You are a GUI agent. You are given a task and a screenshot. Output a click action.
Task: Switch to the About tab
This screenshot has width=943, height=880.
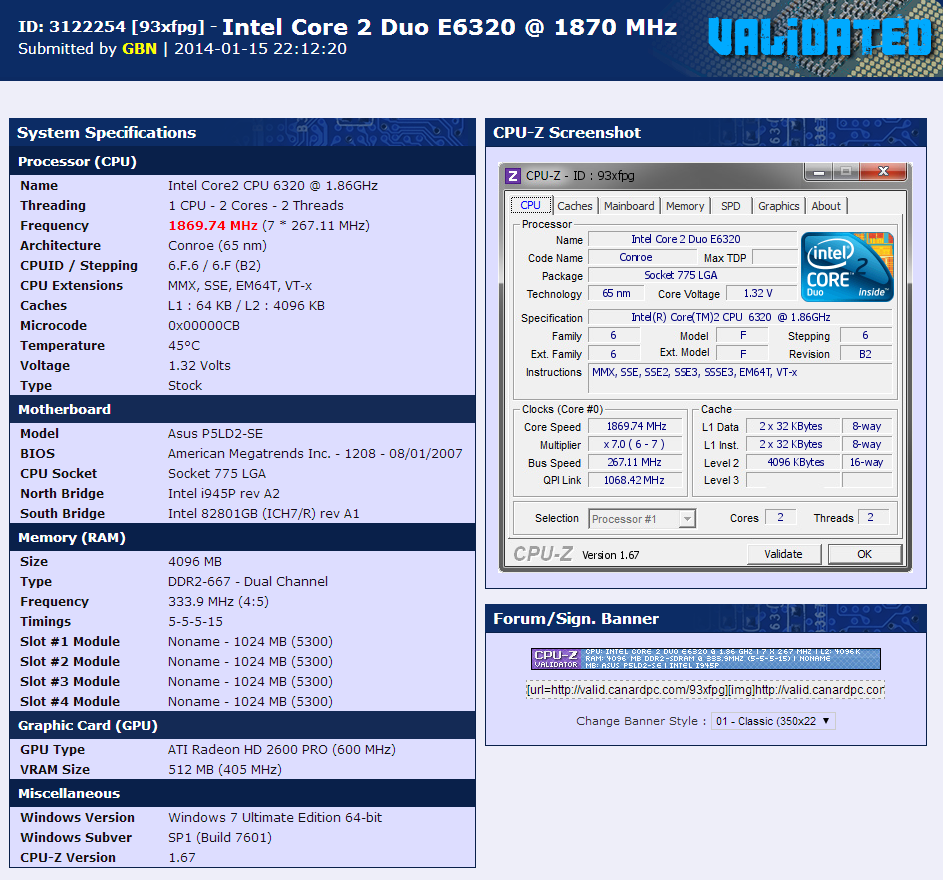point(826,206)
